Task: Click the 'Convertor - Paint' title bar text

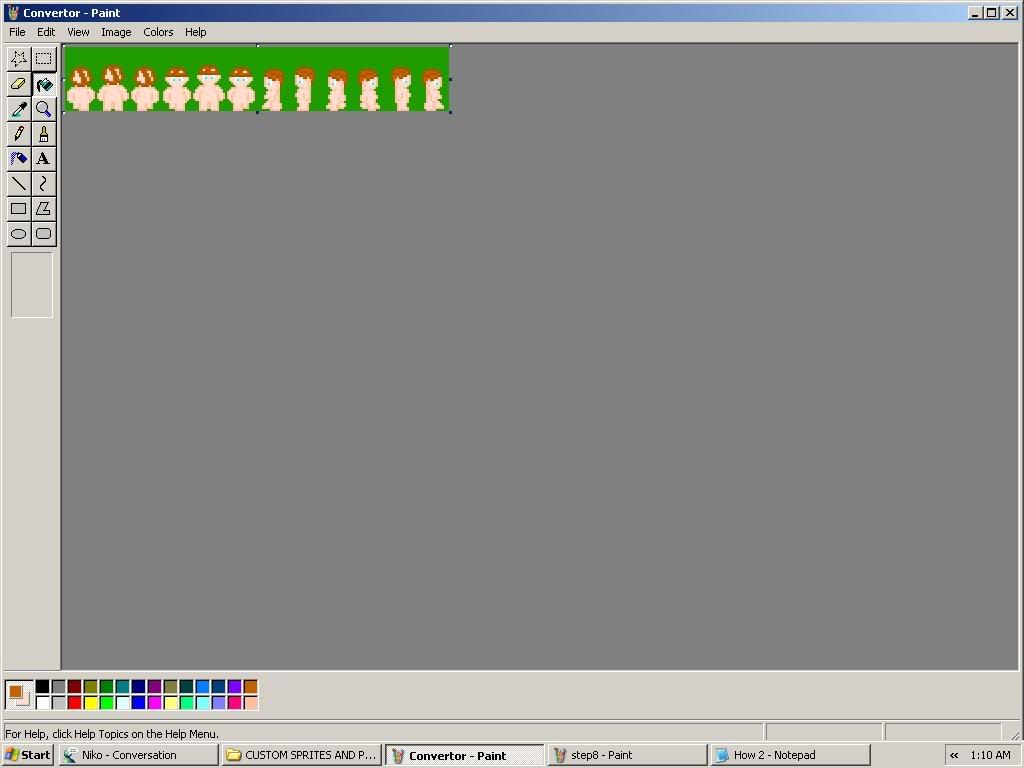Action: pyautogui.click(x=72, y=12)
